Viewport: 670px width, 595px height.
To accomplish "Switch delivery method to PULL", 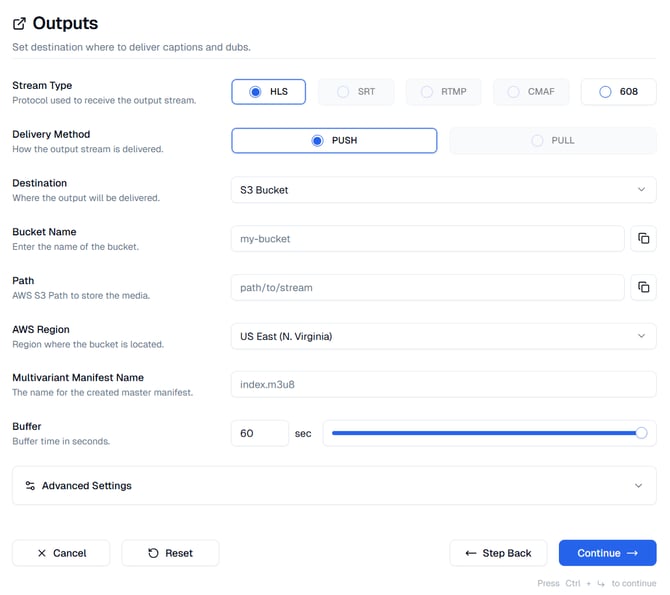I will (x=553, y=141).
